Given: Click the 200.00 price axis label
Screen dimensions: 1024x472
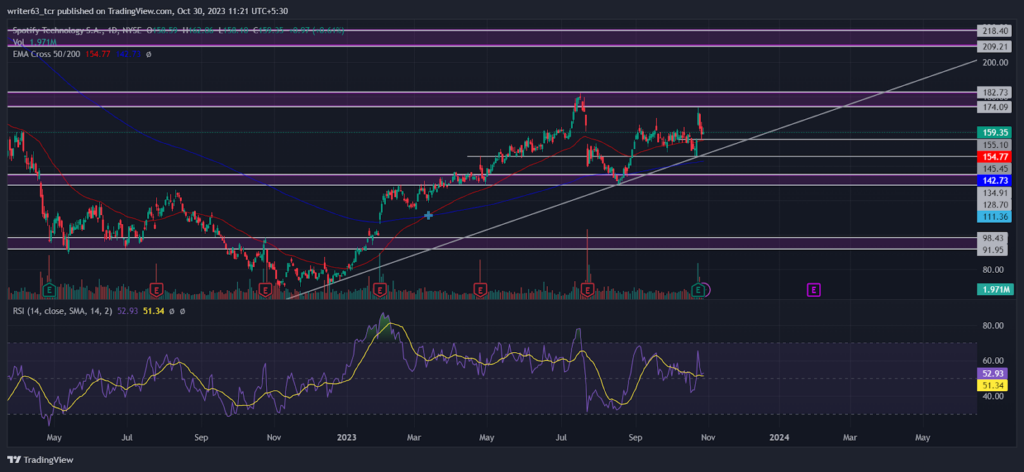Looking at the screenshot, I should point(995,63).
